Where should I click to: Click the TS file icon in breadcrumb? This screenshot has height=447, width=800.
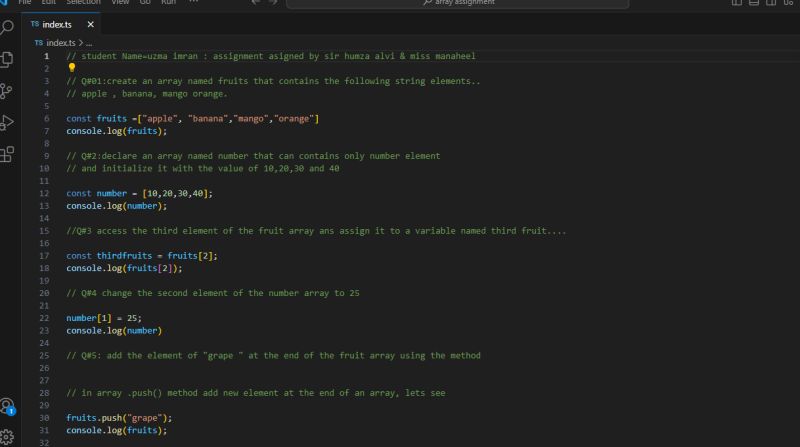(39, 43)
